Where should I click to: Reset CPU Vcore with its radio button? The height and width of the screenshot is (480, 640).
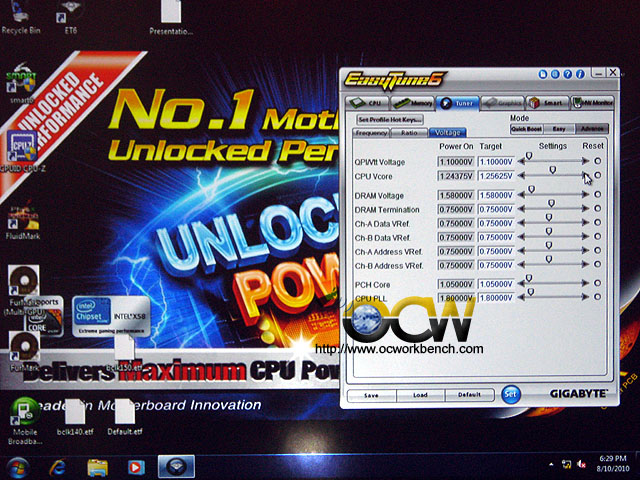[x=598, y=175]
